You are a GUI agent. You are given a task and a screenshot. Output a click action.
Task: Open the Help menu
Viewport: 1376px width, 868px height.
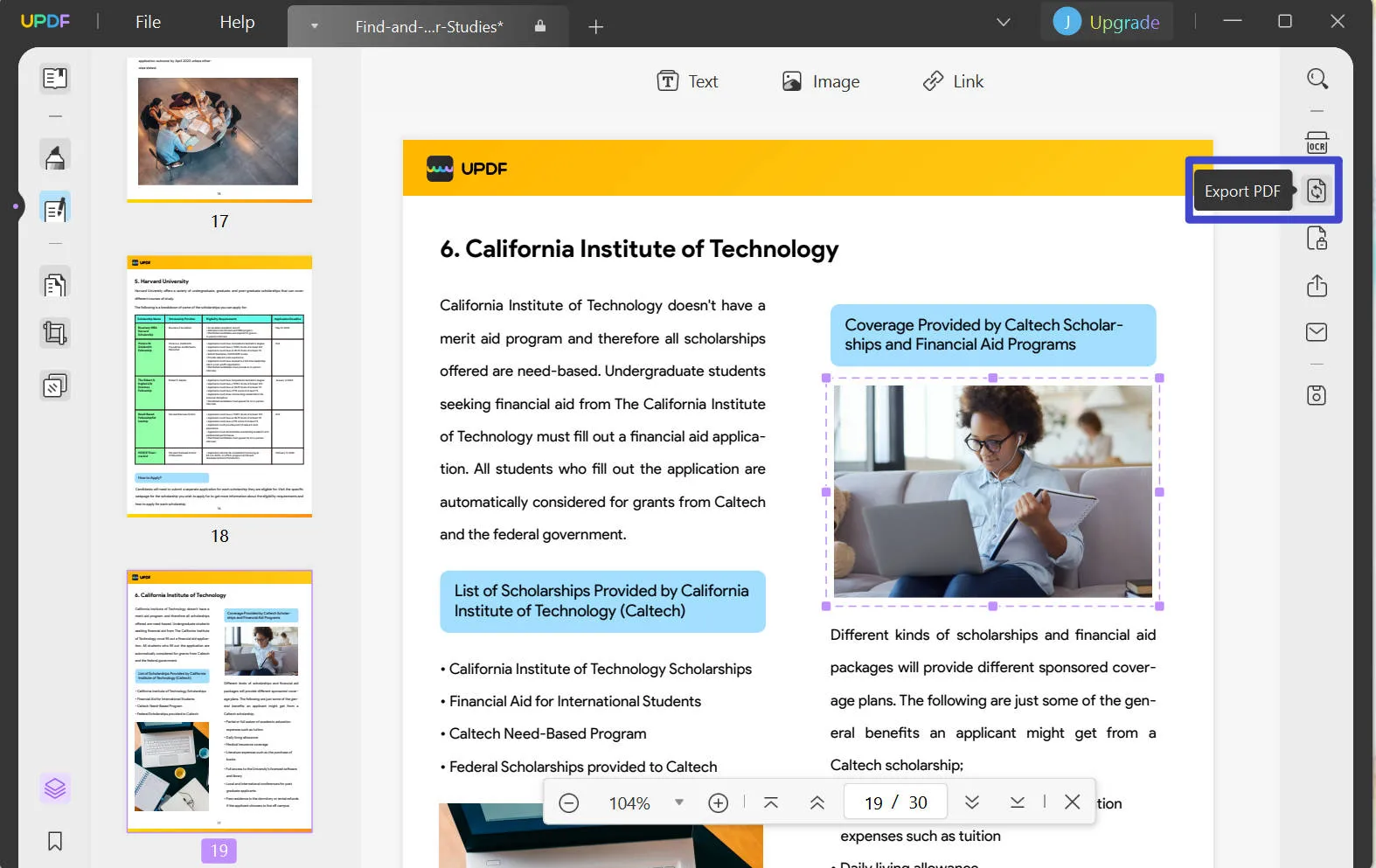[237, 22]
